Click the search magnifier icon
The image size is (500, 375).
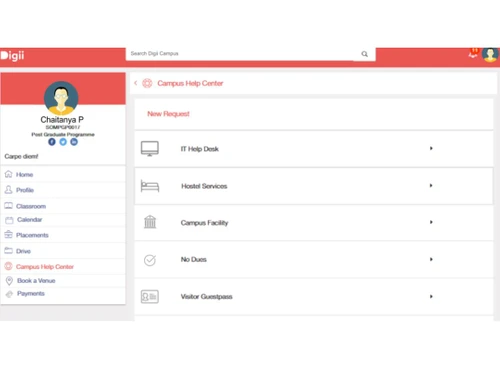365,54
